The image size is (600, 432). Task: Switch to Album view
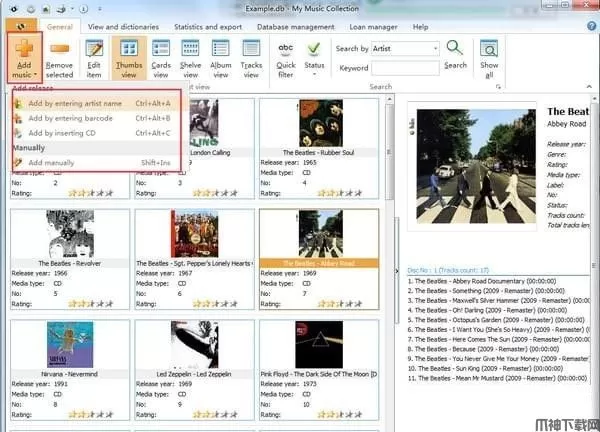(x=220, y=48)
